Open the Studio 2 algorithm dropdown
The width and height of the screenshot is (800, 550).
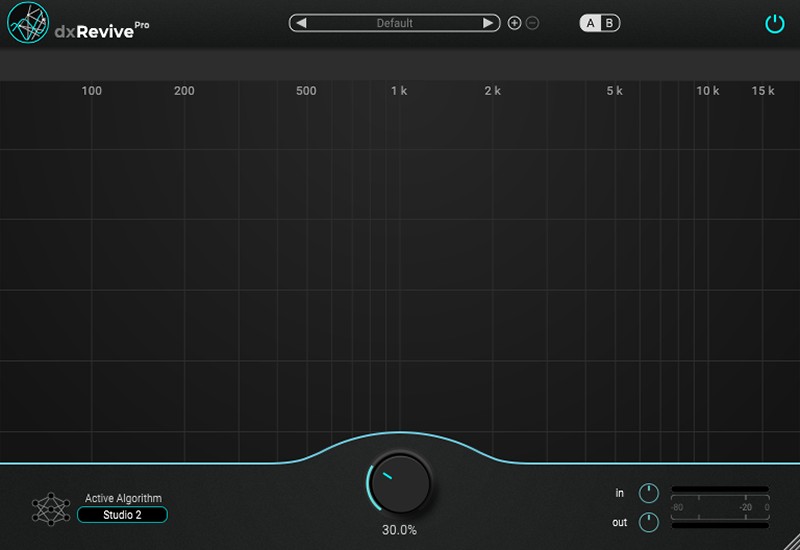(122, 515)
